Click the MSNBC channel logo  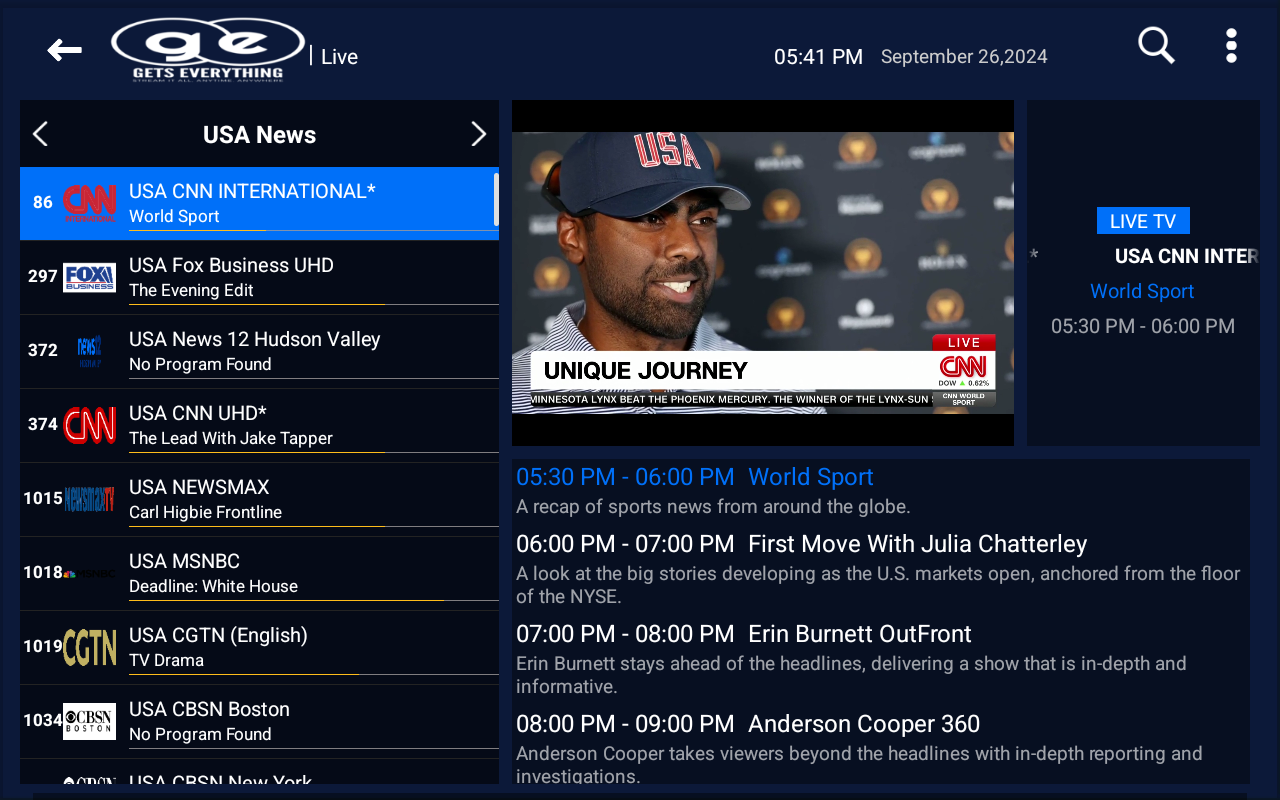coord(89,573)
